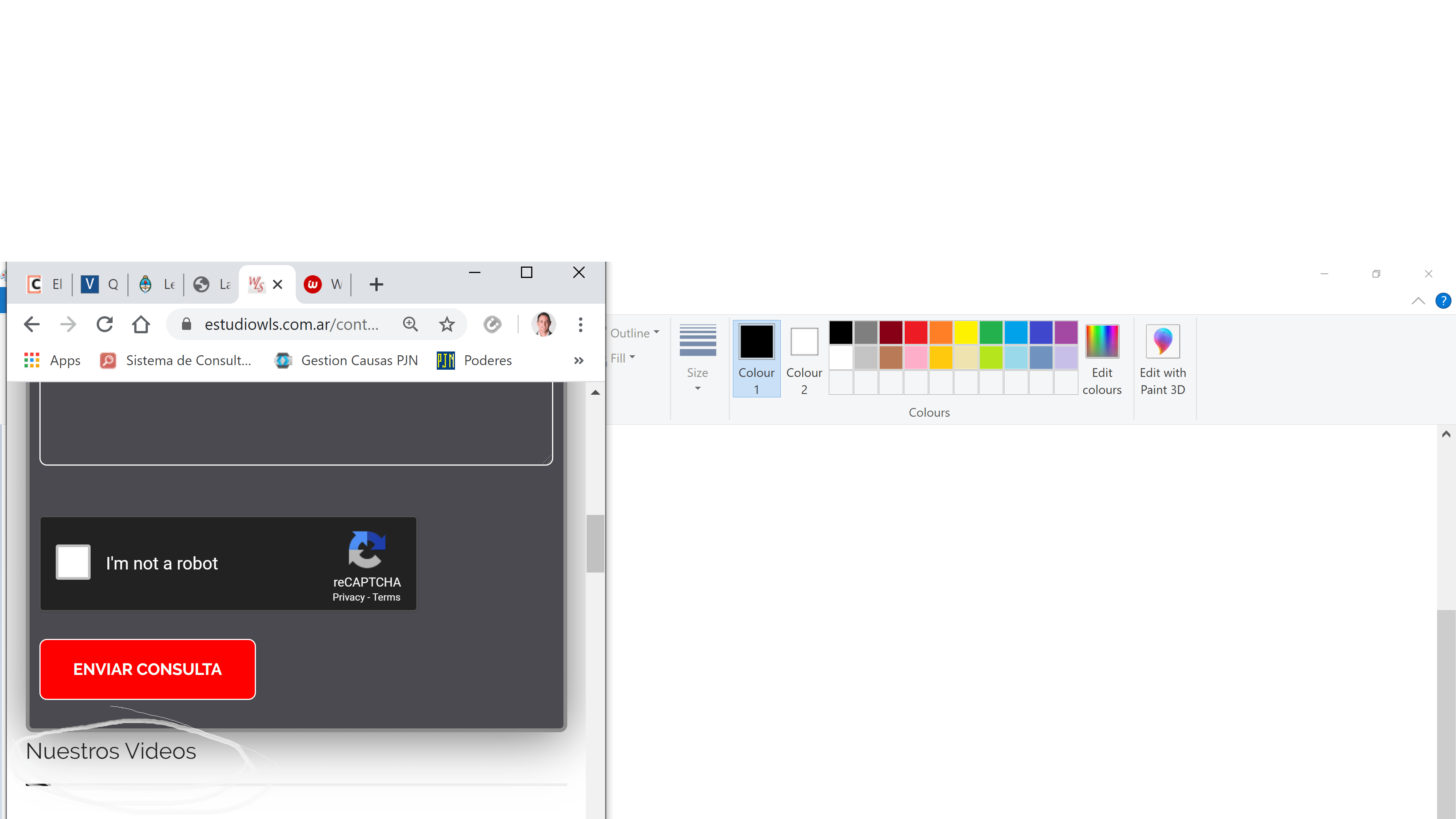Image resolution: width=1456 pixels, height=819 pixels.
Task: Click the browser scrollbar up arrow
Action: point(595,392)
